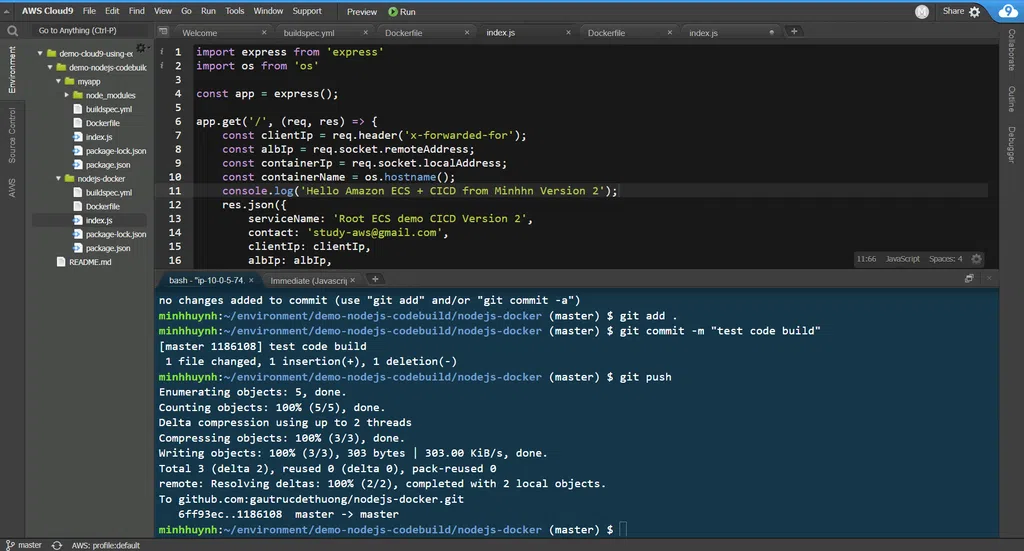The width and height of the screenshot is (1024, 551).
Task: Select package-lock.json under nodejs-docker
Action: 116,234
